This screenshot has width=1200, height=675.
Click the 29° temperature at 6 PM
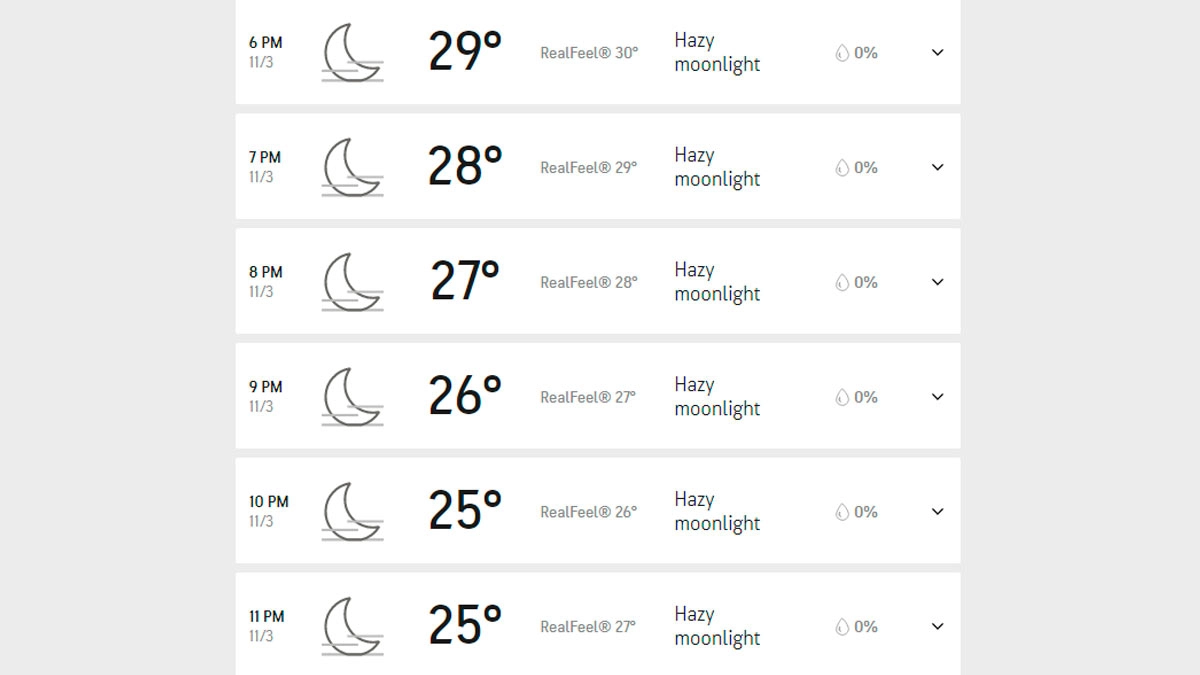coord(464,52)
